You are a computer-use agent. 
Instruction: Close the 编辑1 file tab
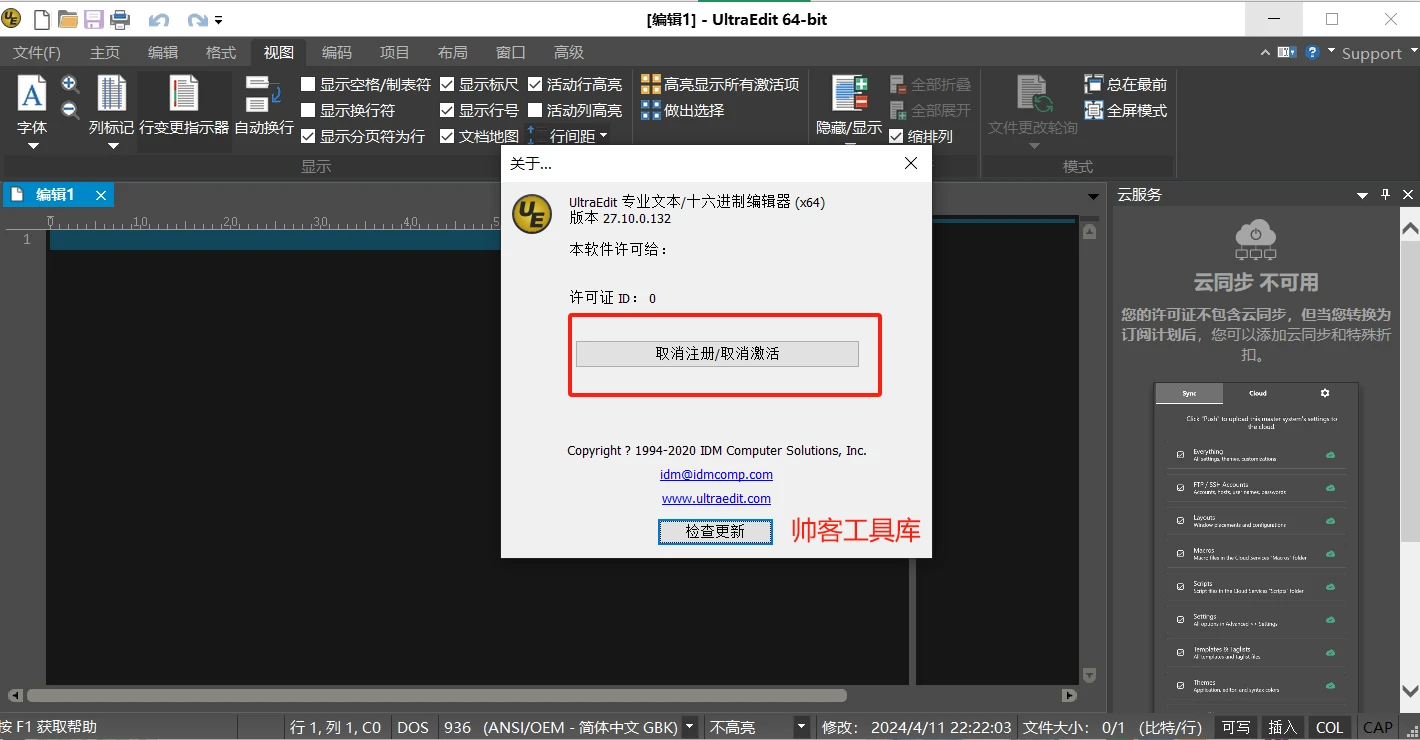point(101,195)
